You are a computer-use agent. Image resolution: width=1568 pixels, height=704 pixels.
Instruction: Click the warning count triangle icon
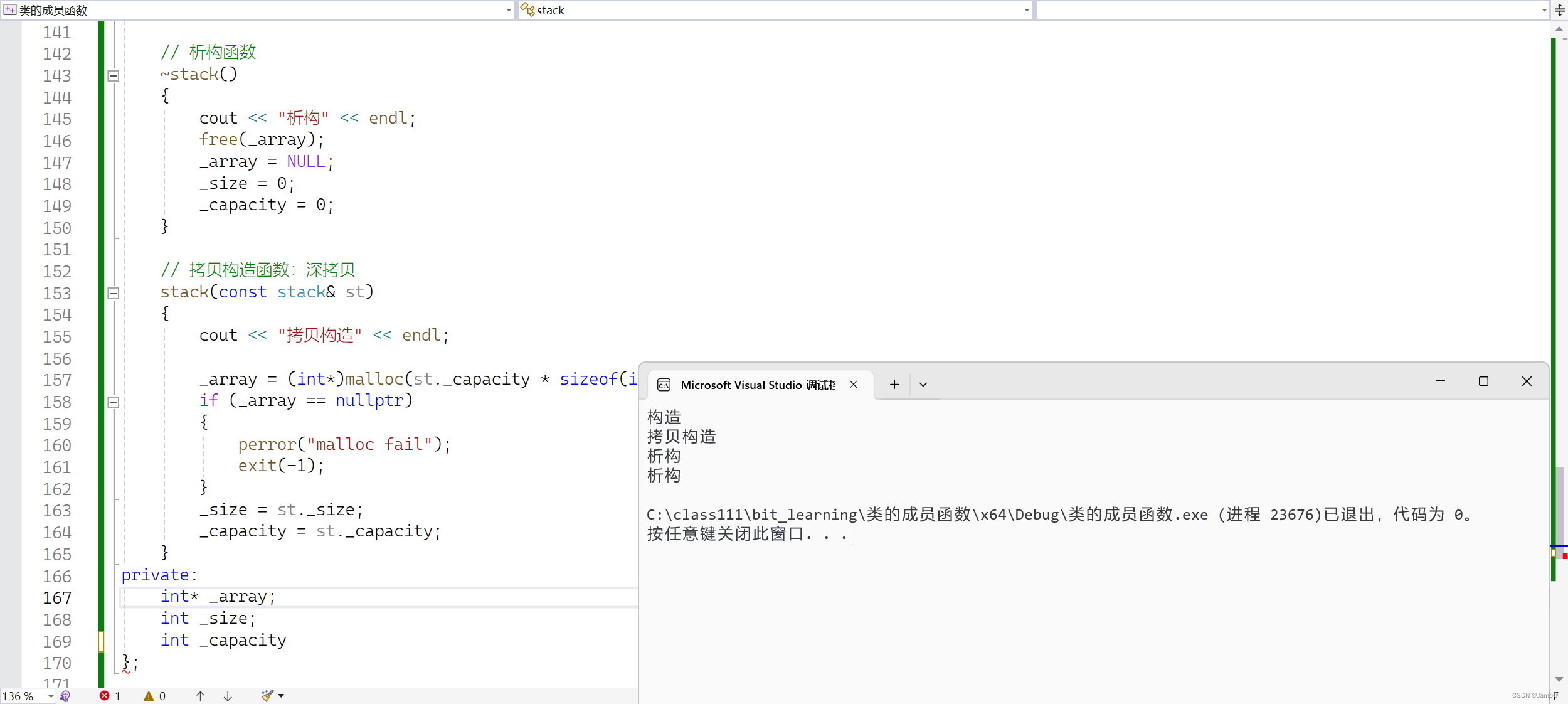tap(149, 696)
